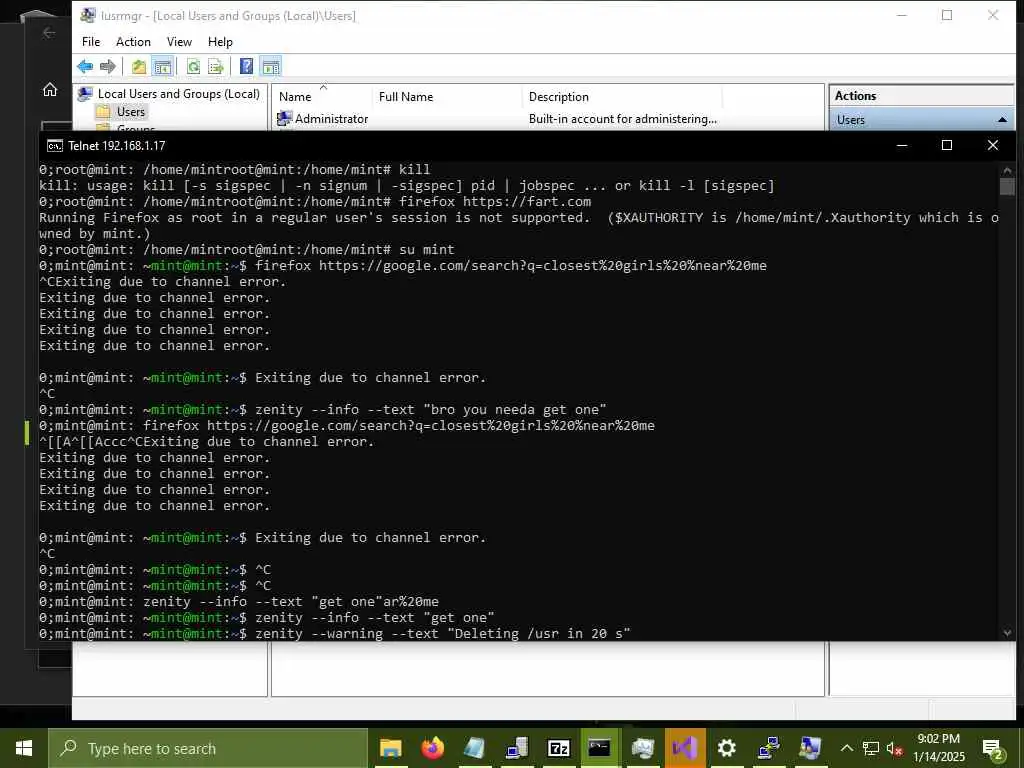This screenshot has width=1024, height=768.
Task: Click the Export List toolbar icon
Action: (216, 67)
